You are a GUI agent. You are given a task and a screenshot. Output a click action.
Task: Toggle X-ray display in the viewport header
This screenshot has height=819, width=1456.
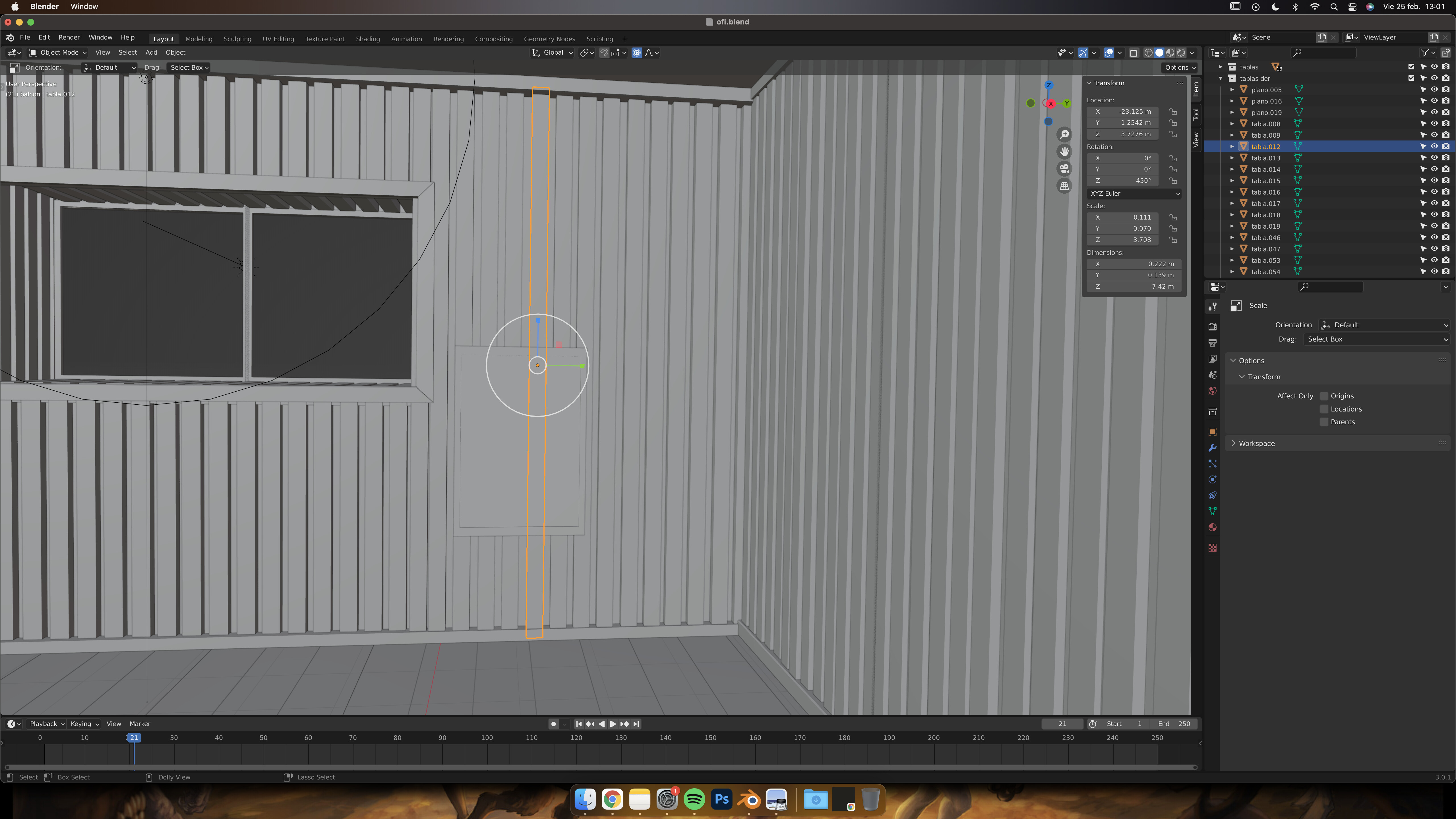coord(1134,53)
